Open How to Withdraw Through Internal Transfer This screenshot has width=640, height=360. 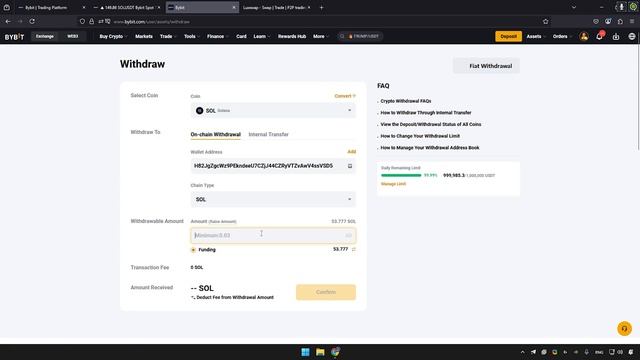pos(426,113)
